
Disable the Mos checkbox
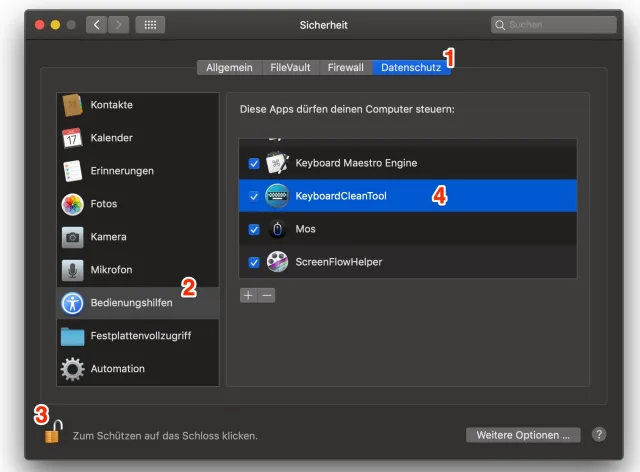[x=254, y=229]
